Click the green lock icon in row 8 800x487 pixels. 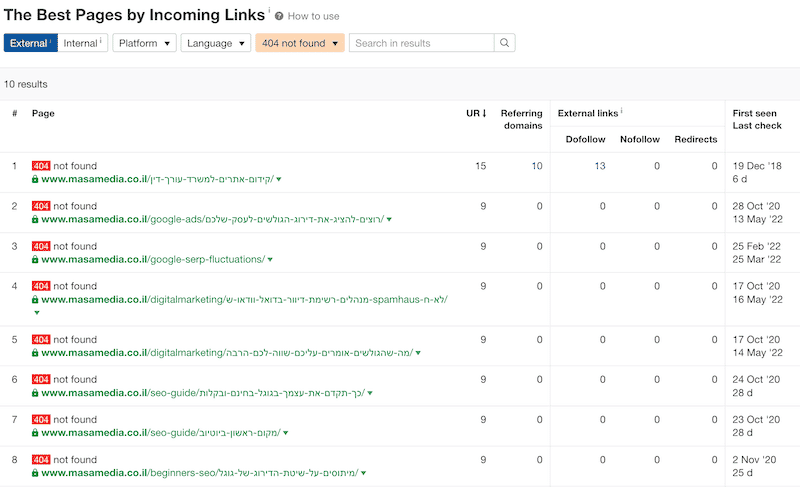click(x=35, y=472)
